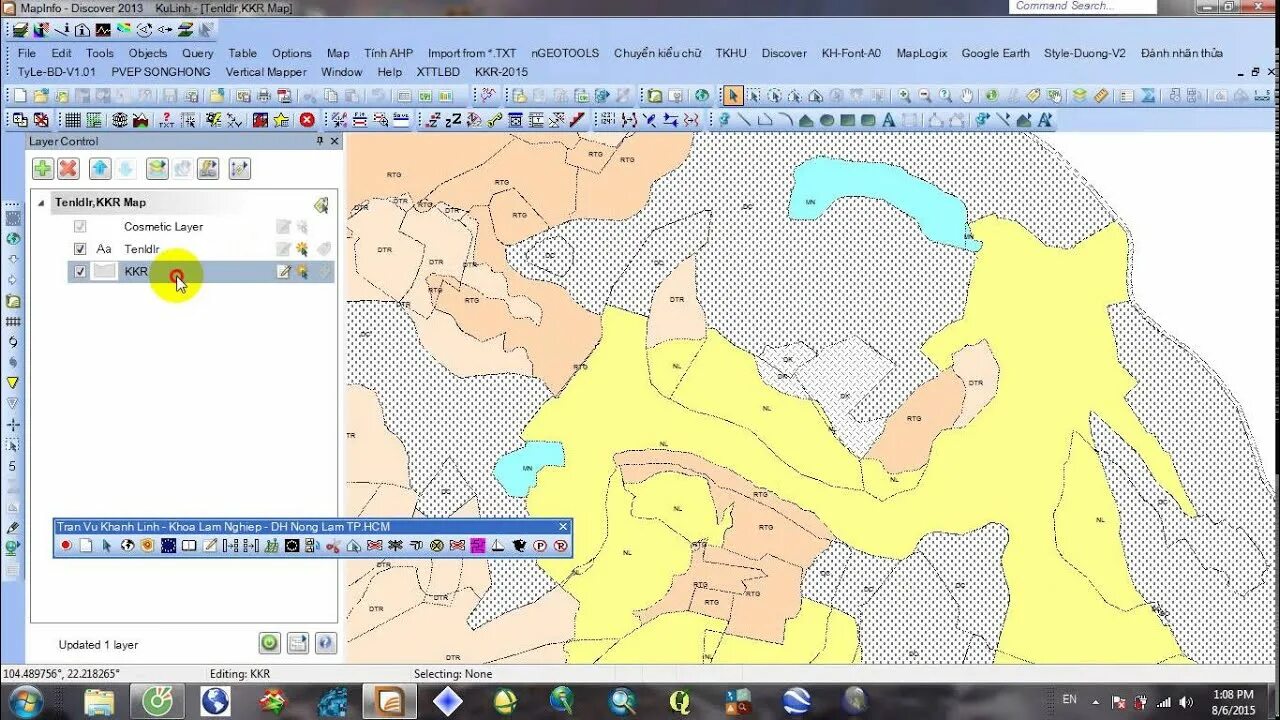The height and width of the screenshot is (720, 1280).
Task: Click the volume icon in system tray
Action: coord(1185,701)
